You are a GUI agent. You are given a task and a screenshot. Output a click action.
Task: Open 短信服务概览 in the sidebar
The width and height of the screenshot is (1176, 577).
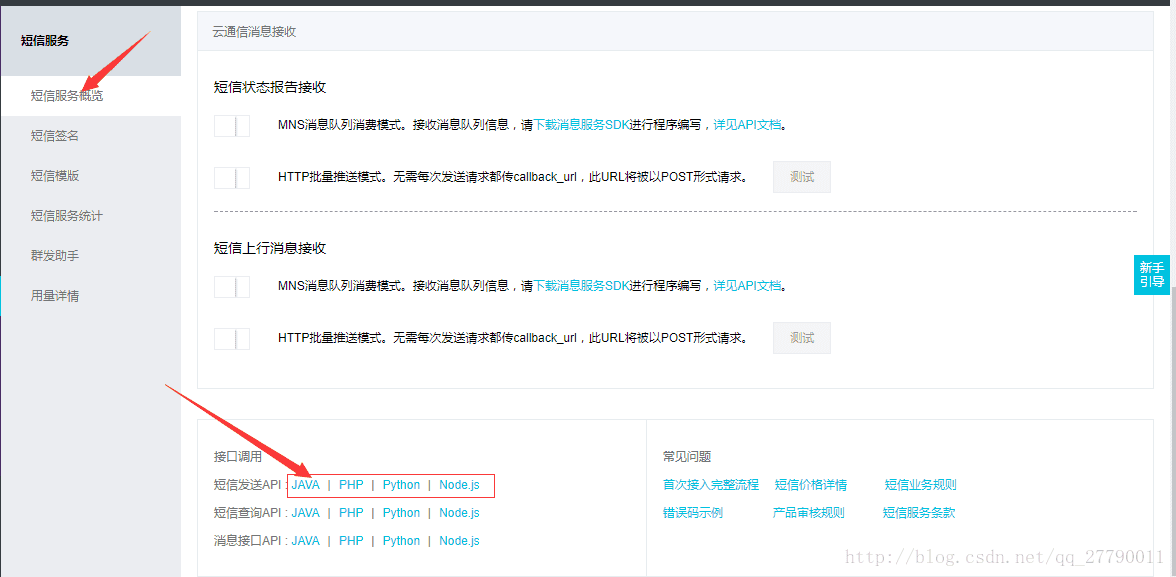coord(67,96)
